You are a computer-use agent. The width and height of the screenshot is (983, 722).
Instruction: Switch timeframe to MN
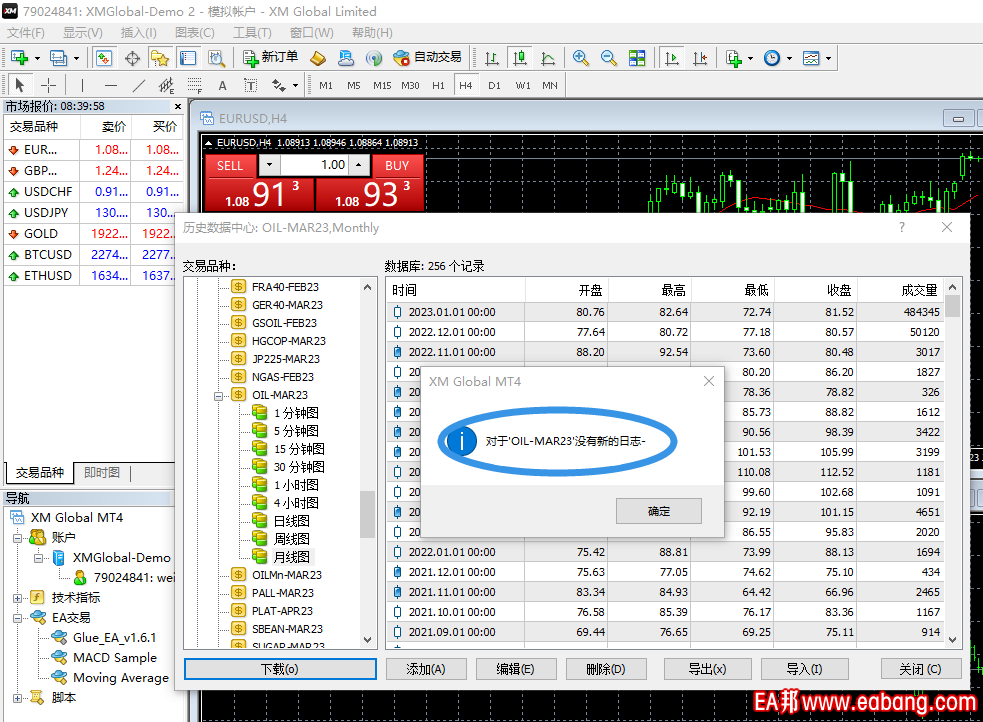coord(550,85)
